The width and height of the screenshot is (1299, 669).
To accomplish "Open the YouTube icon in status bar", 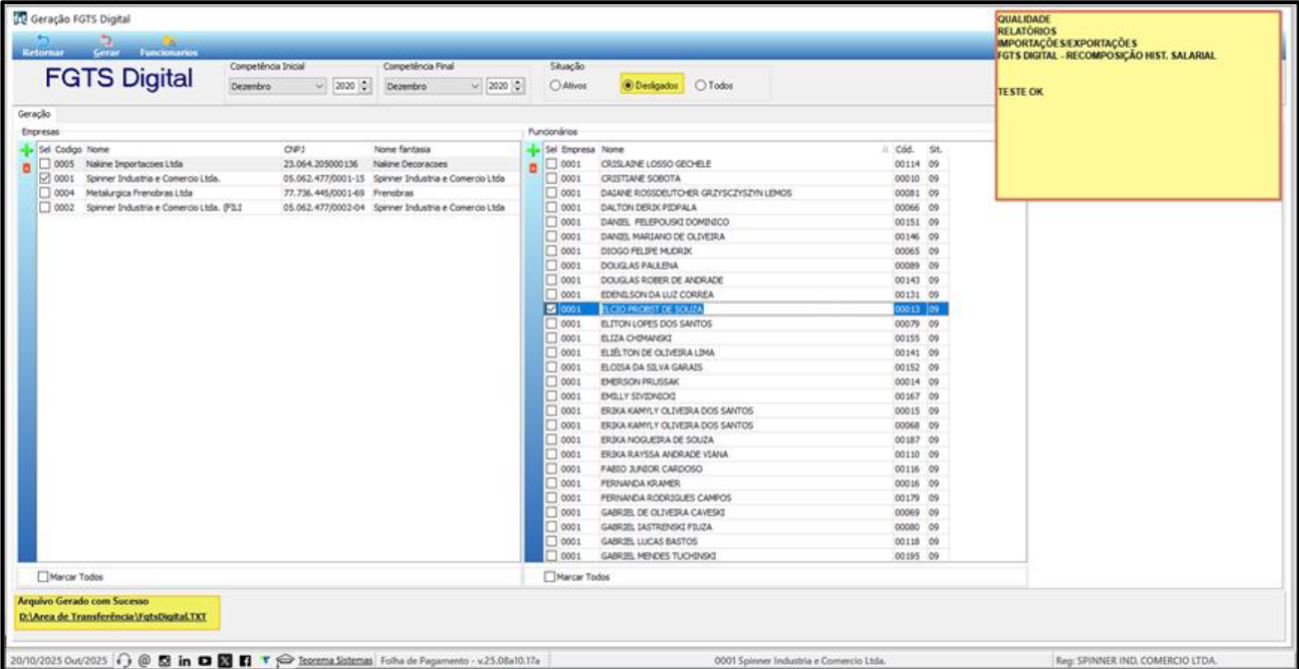I will pyautogui.click(x=205, y=660).
